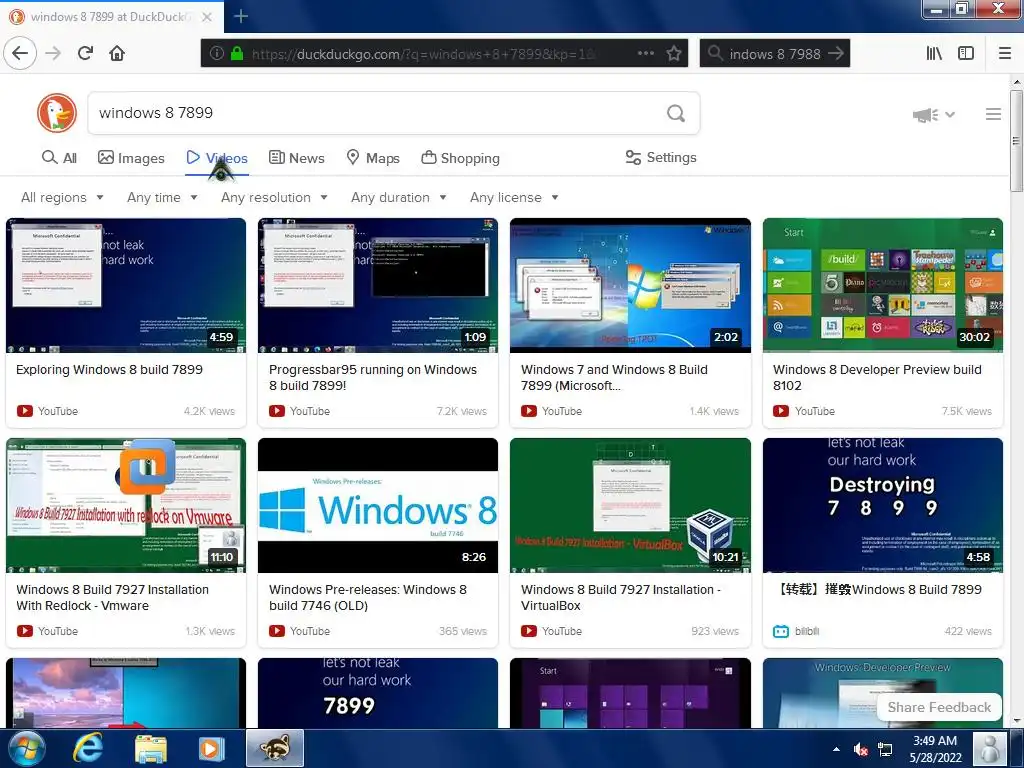The height and width of the screenshot is (768, 1024).
Task: Click the browser forward arrow
Action: [53, 53]
